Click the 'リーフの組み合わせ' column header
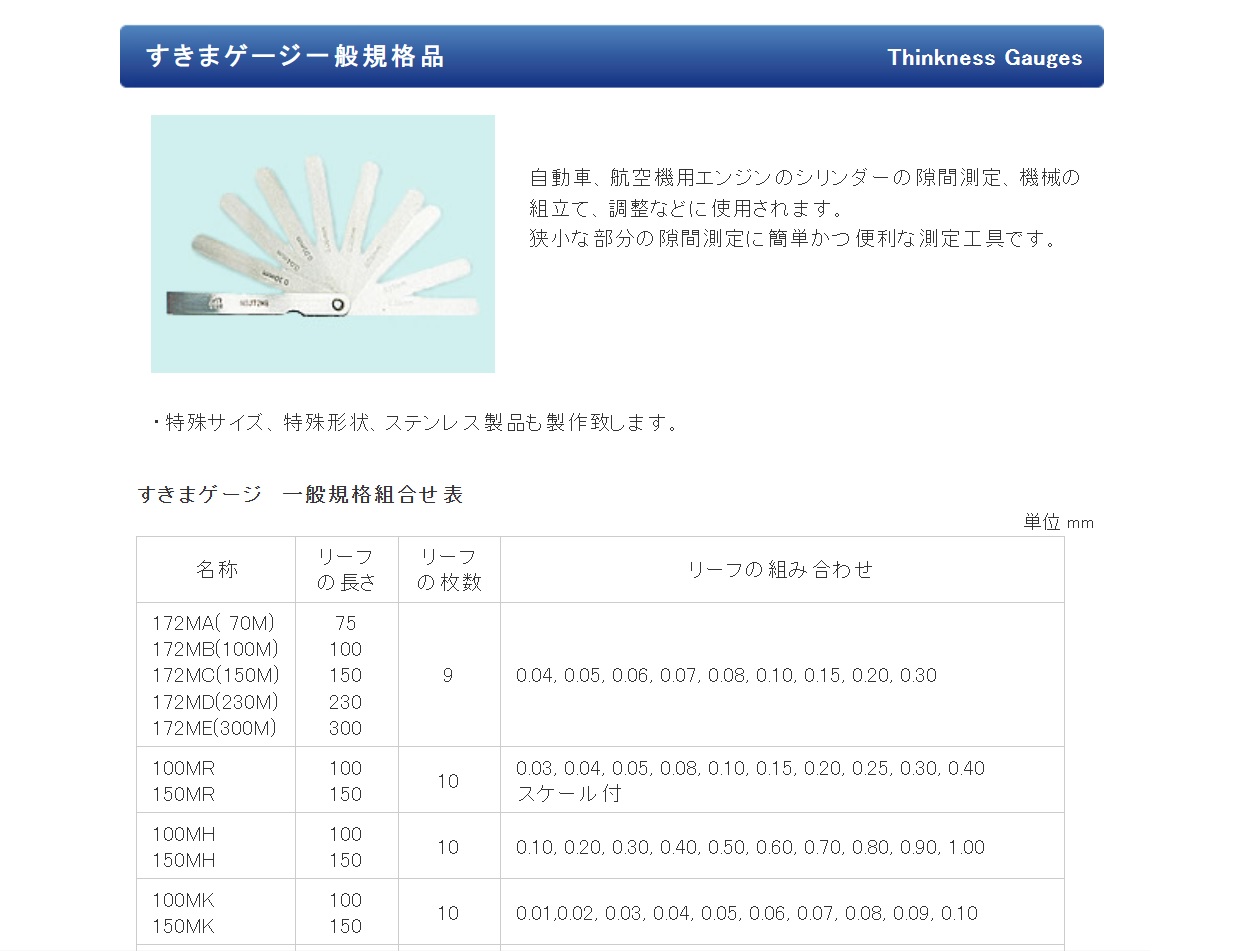 [x=781, y=570]
